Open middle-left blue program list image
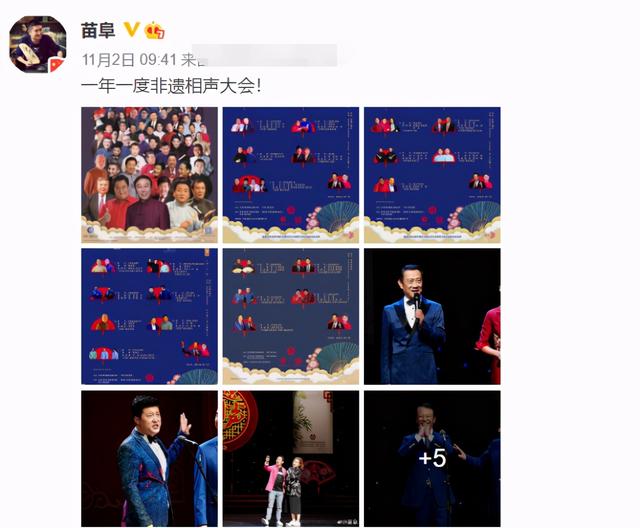 (x=149, y=316)
